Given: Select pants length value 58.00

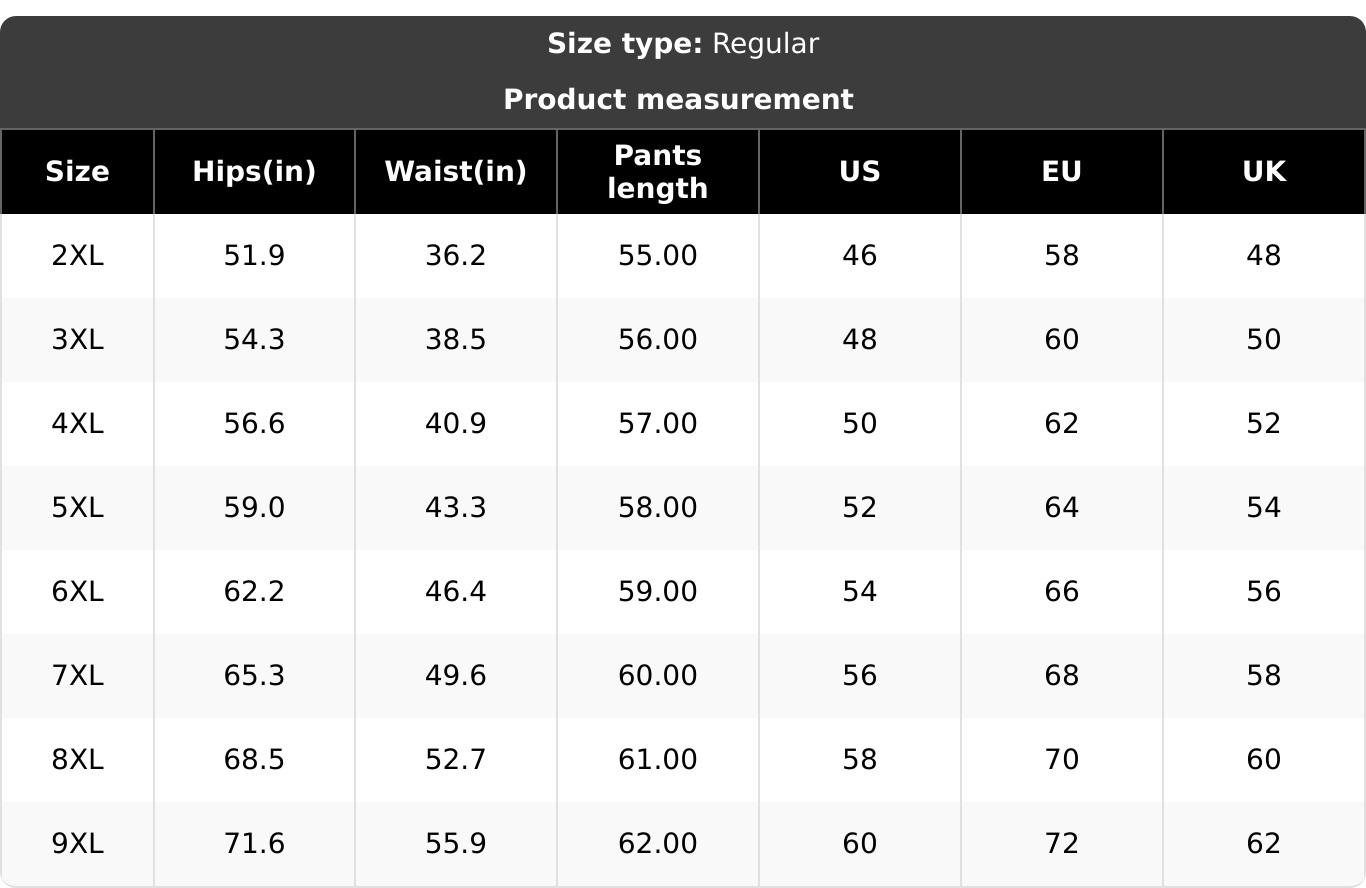Looking at the screenshot, I should click(x=658, y=508).
